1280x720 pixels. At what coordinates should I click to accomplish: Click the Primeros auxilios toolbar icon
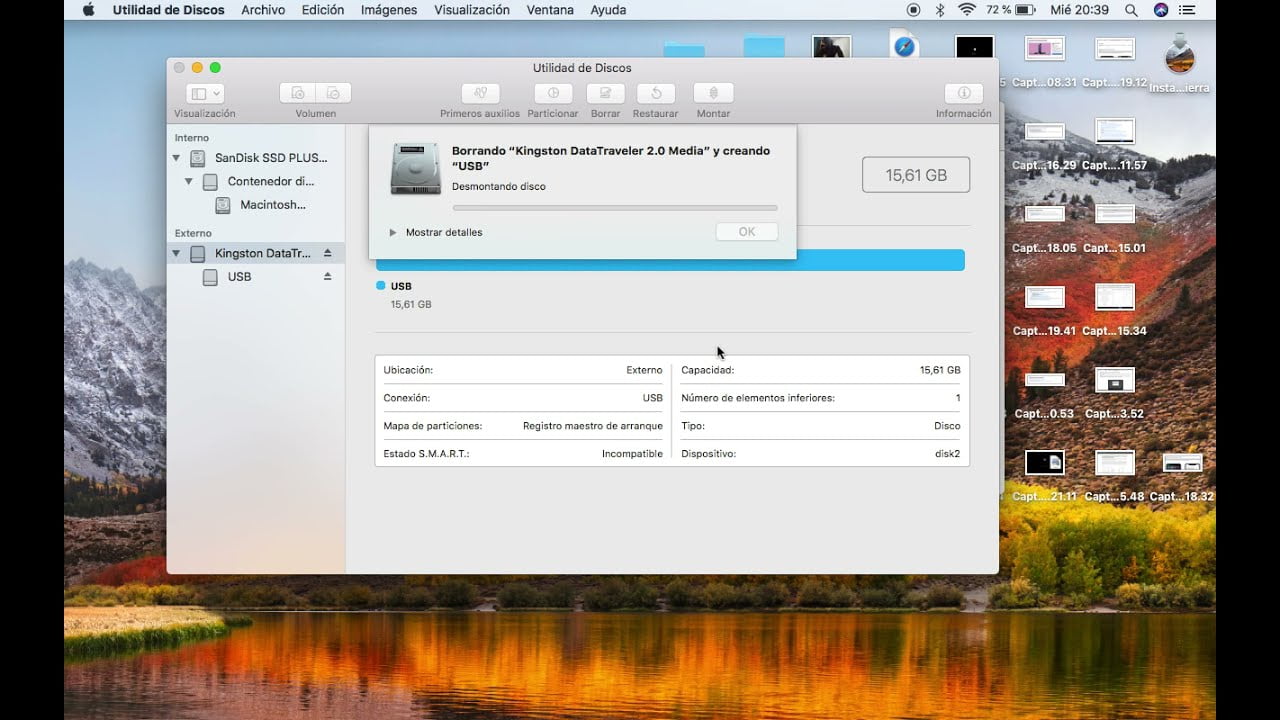(x=480, y=93)
